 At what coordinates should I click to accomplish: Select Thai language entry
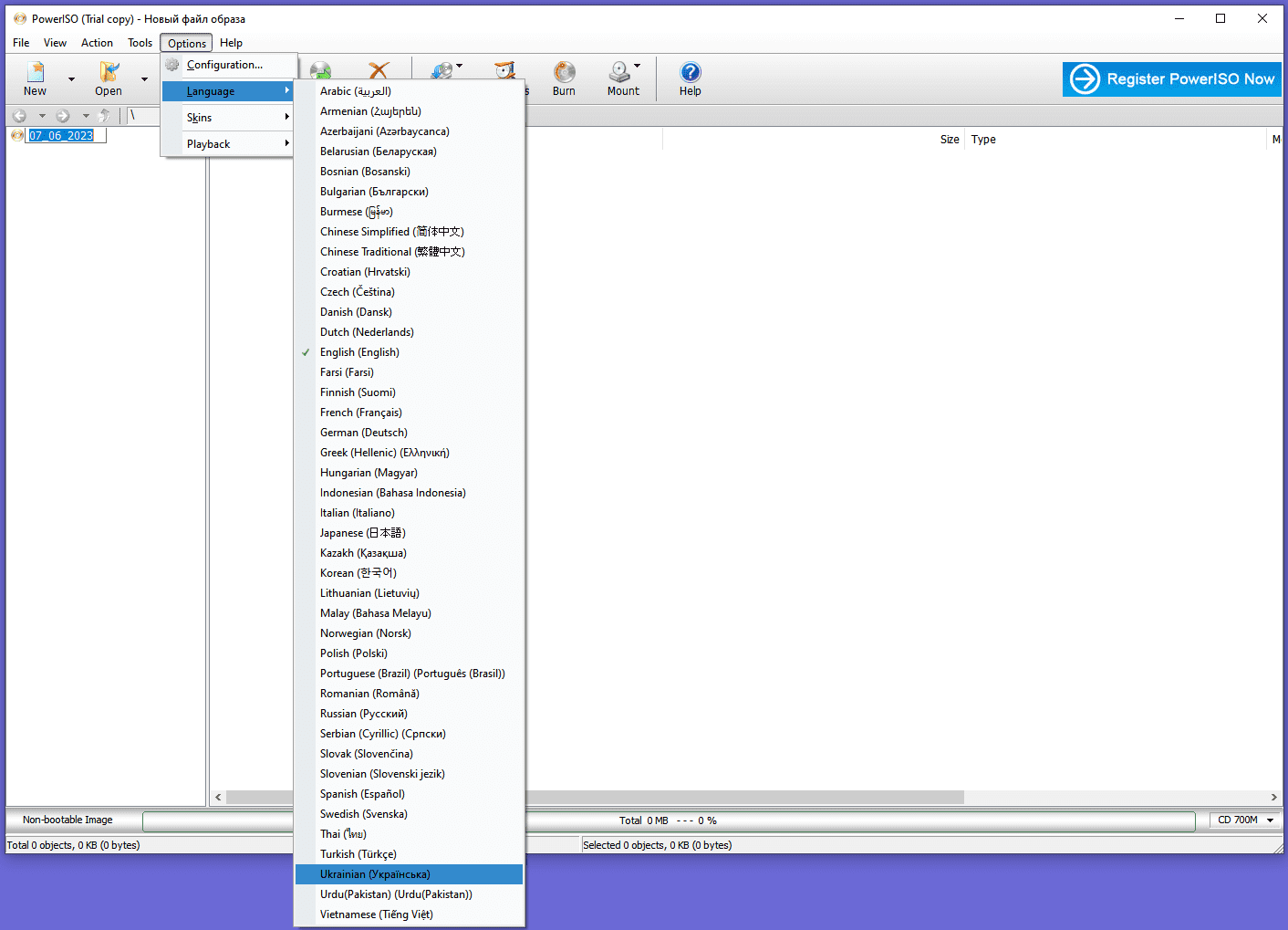pyautogui.click(x=410, y=834)
